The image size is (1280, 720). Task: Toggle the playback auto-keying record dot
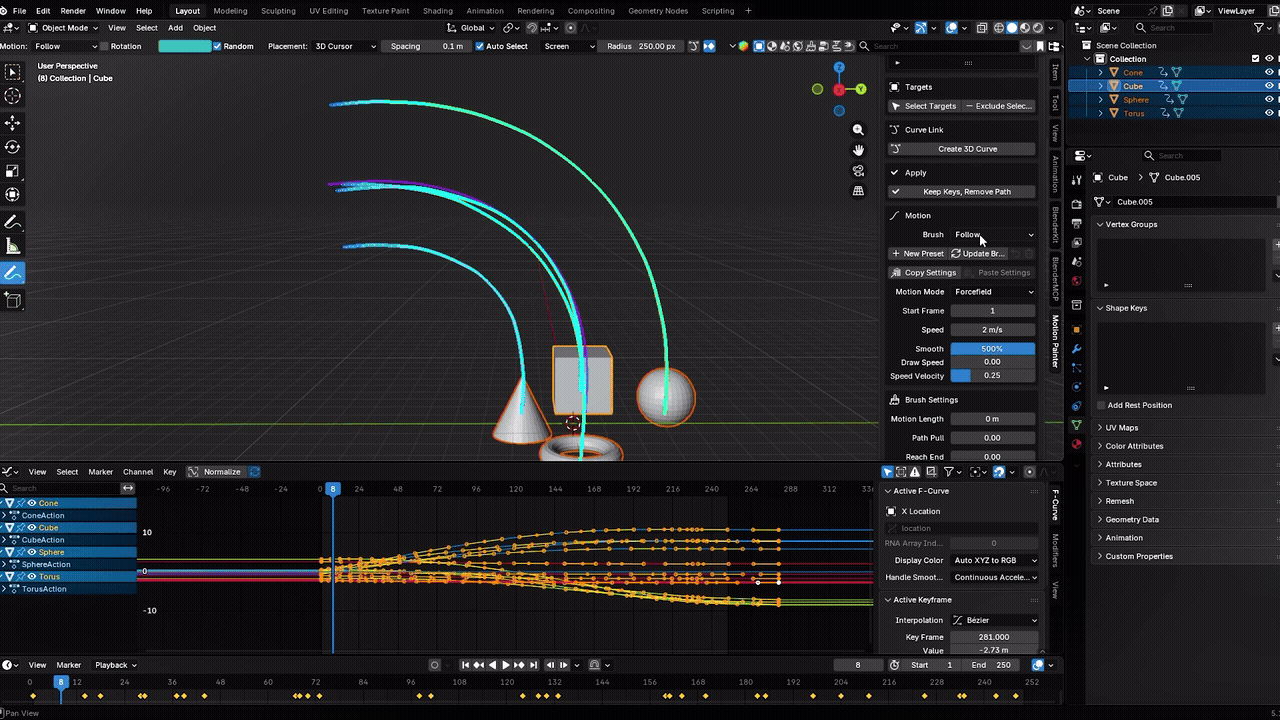pos(434,665)
